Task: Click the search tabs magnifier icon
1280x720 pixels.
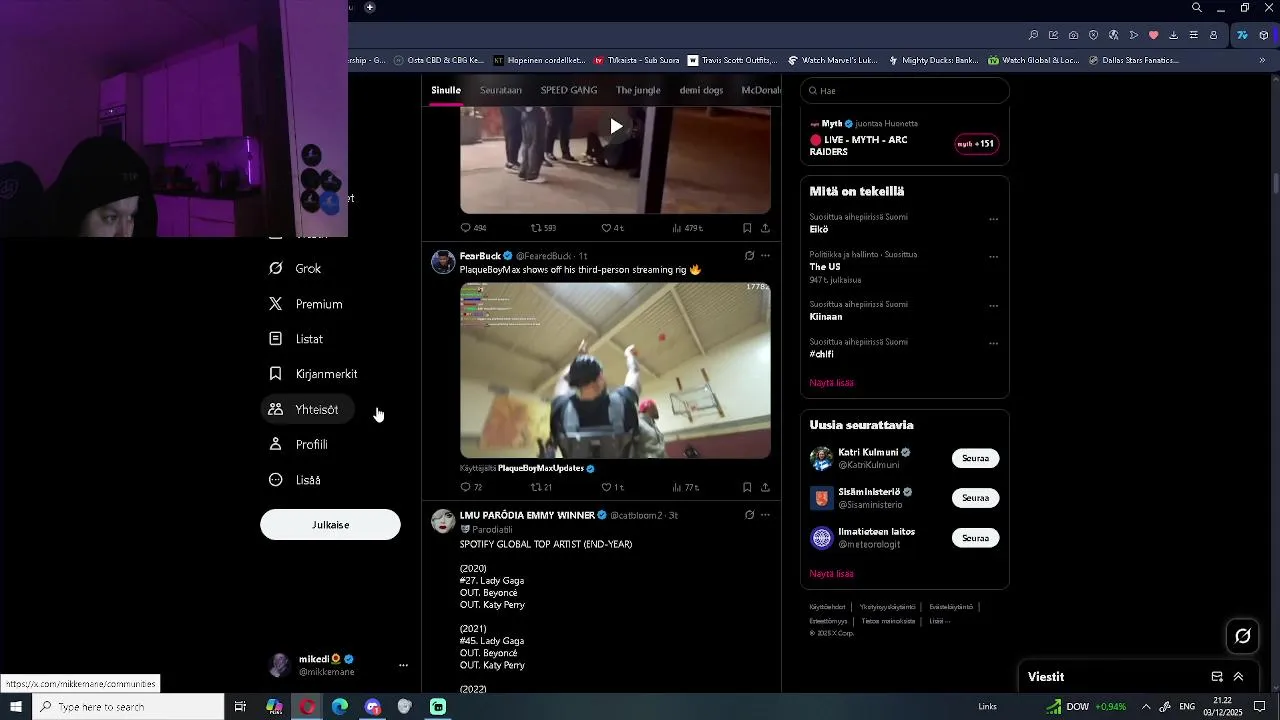Action: 1197,8
